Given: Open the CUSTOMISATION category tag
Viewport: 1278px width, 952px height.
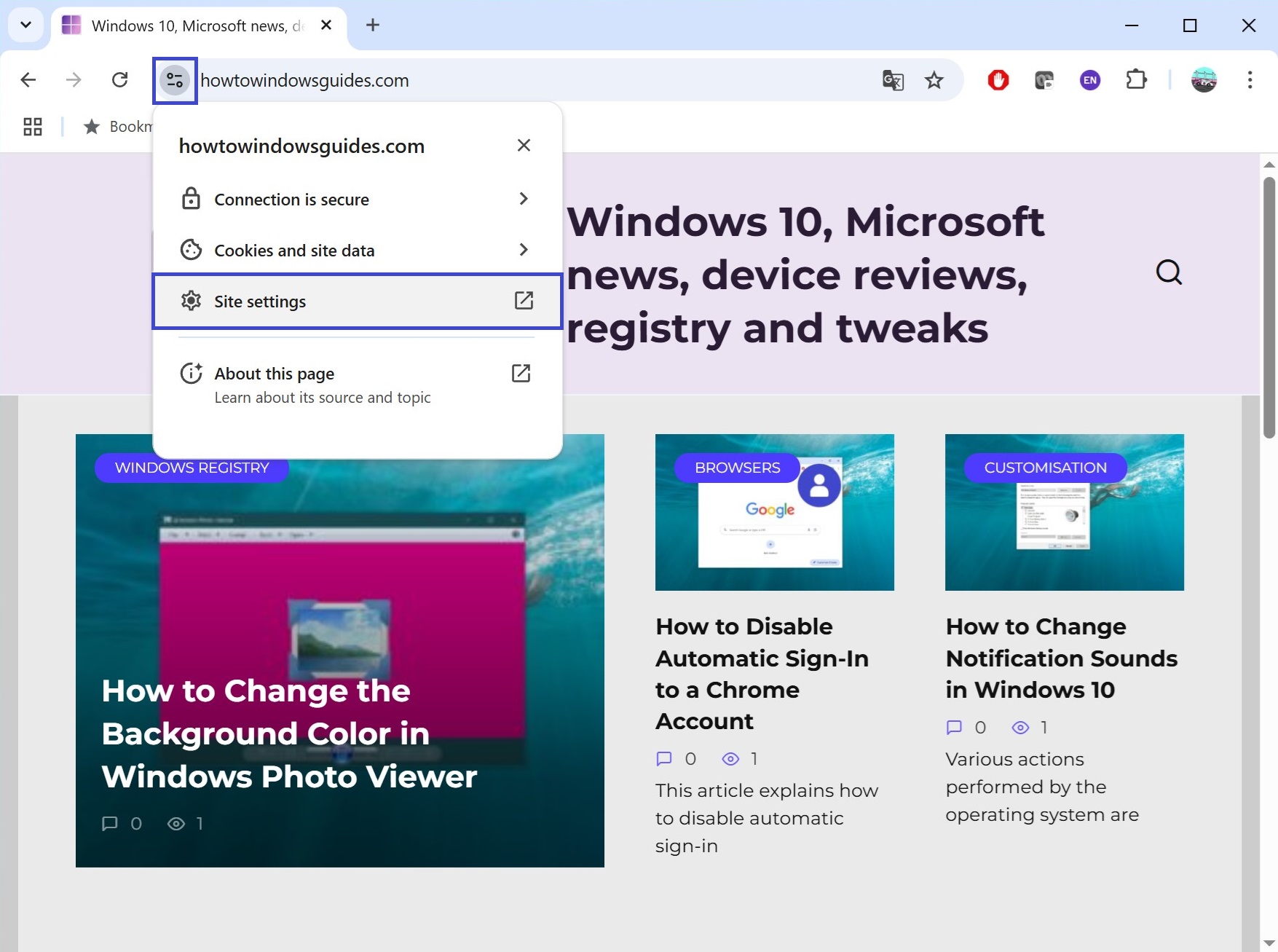Looking at the screenshot, I should [x=1045, y=468].
